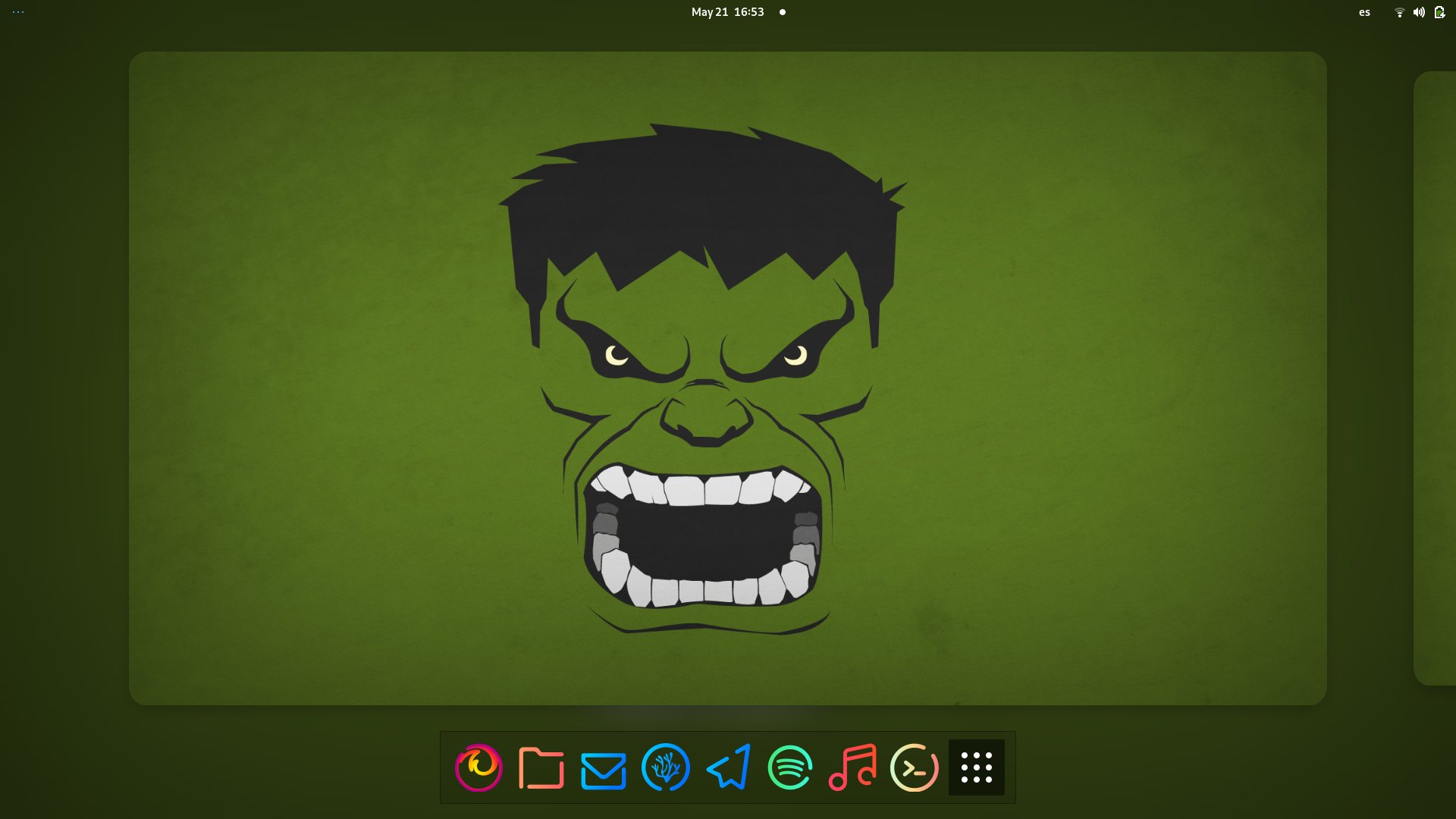This screenshot has height=819, width=1456.
Task: Open the Files folder icon
Action: click(x=541, y=767)
